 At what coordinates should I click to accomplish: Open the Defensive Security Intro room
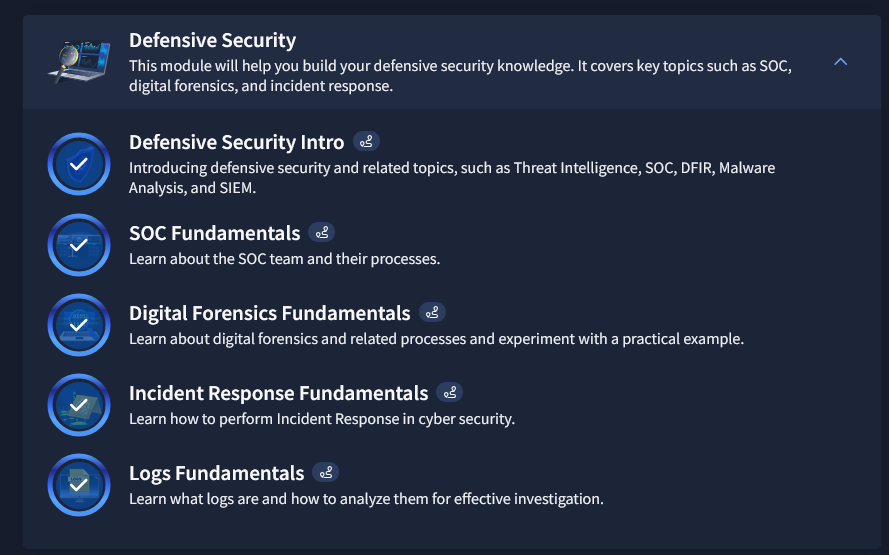(236, 142)
